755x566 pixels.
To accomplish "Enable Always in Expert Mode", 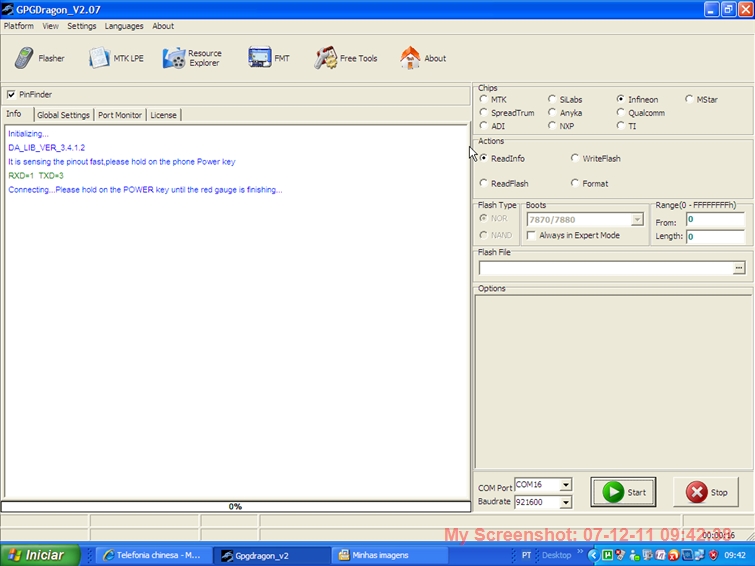I will (532, 236).
